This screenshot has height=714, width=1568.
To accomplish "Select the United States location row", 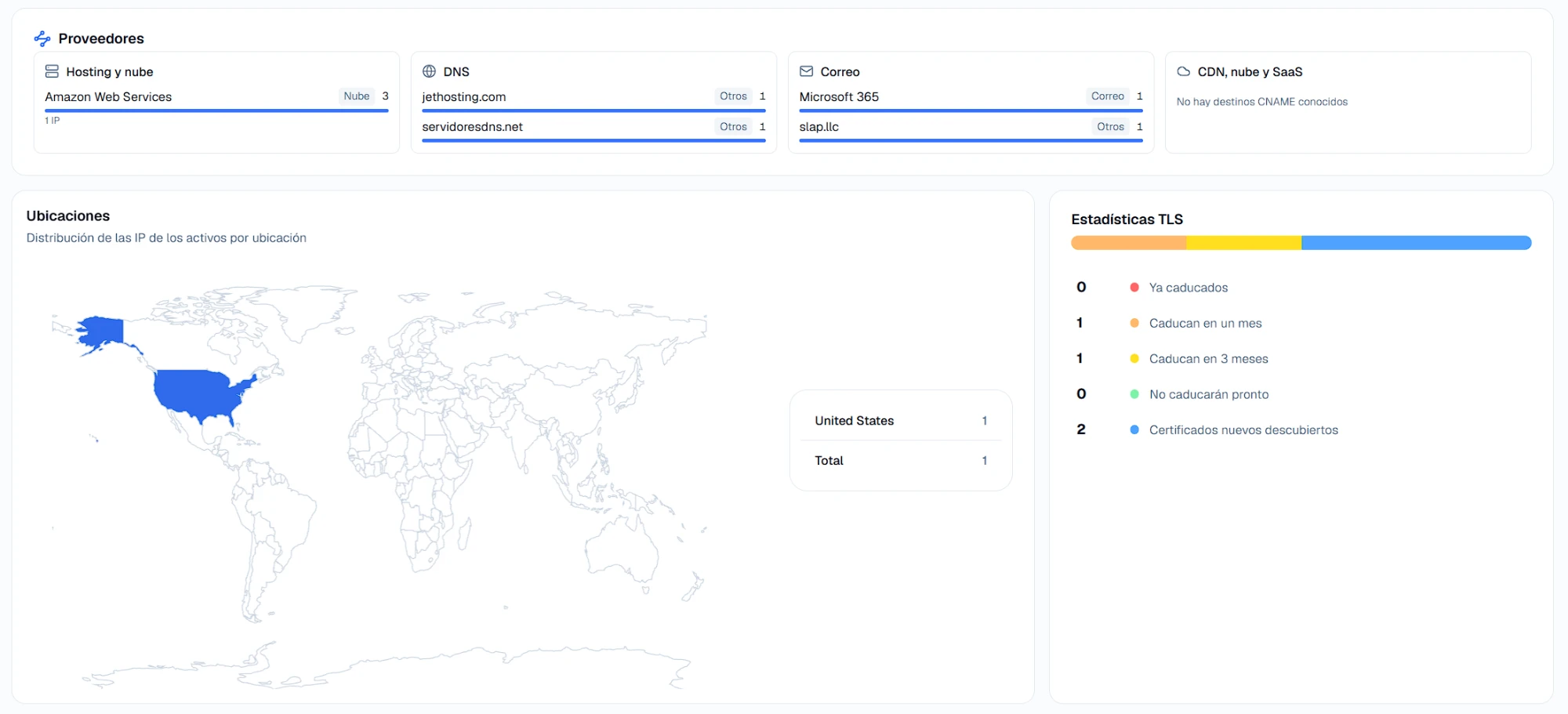I will point(901,421).
